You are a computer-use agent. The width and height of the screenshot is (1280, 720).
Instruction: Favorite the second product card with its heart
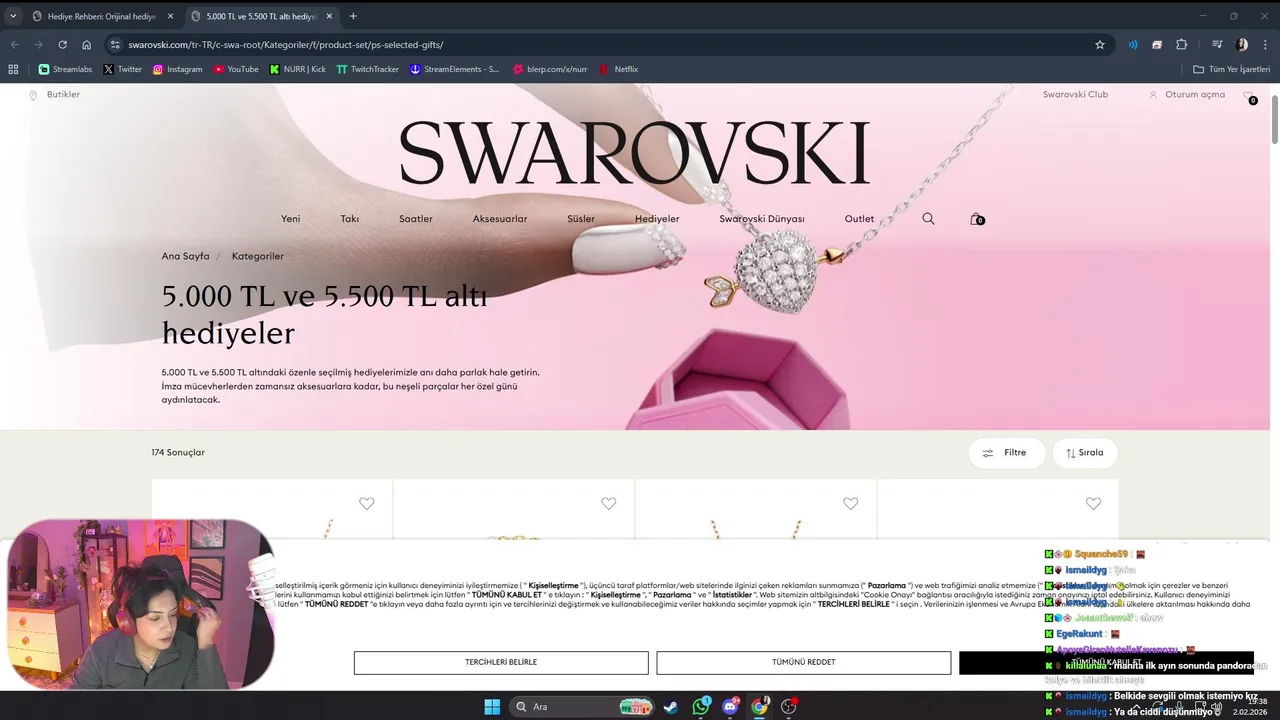tap(608, 504)
